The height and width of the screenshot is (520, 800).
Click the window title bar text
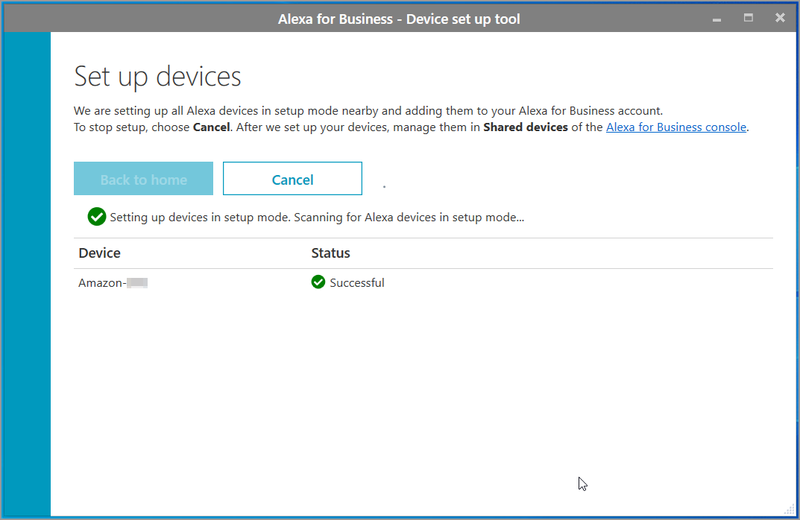399,19
